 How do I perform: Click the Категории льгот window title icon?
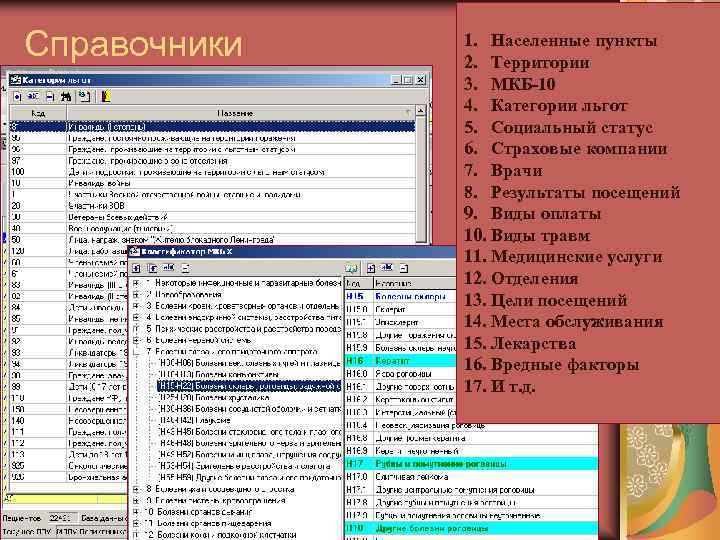coord(15,80)
